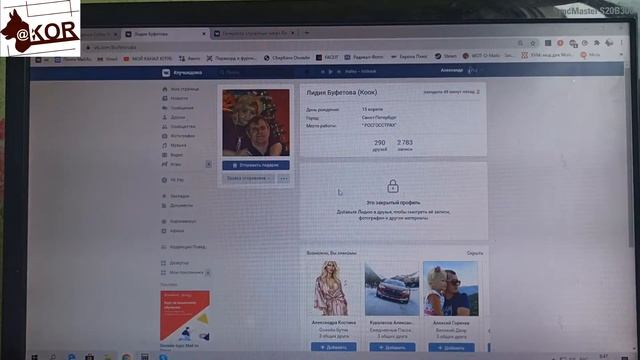Expand the bookmarks bar overflow arrow

click(x=622, y=55)
